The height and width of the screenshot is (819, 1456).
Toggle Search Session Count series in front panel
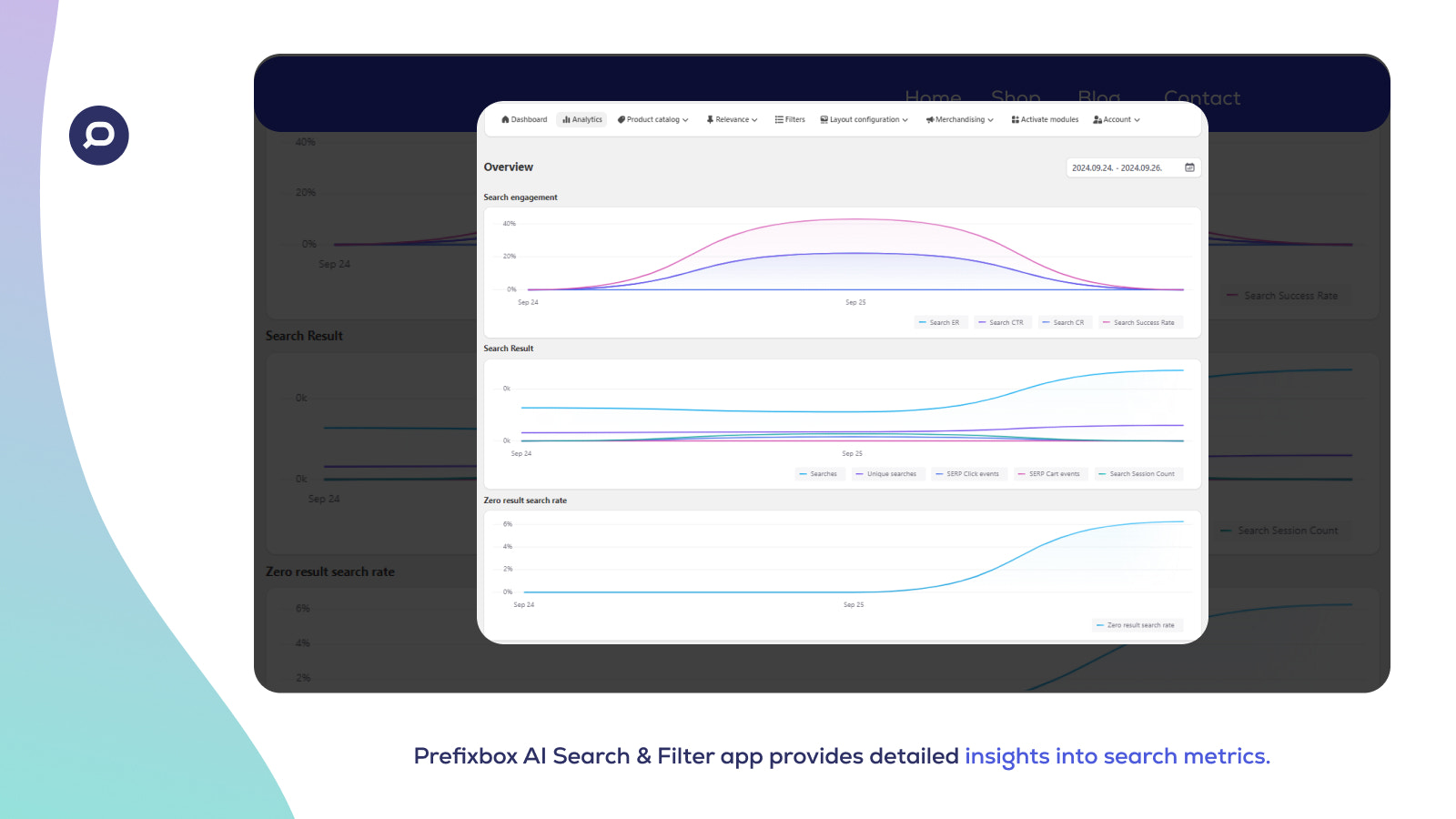click(x=1137, y=473)
